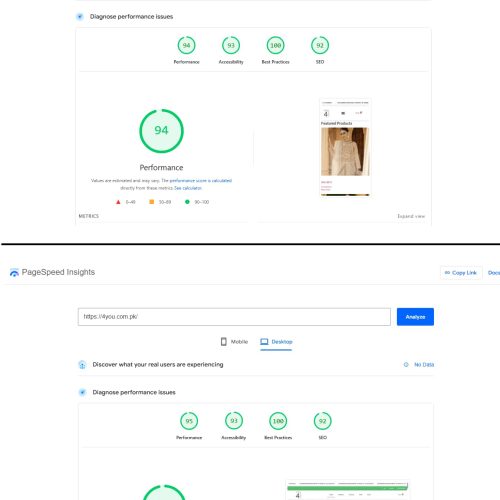Click the PageSpeed Insights title text
This screenshot has height=500, width=500.
click(58, 272)
